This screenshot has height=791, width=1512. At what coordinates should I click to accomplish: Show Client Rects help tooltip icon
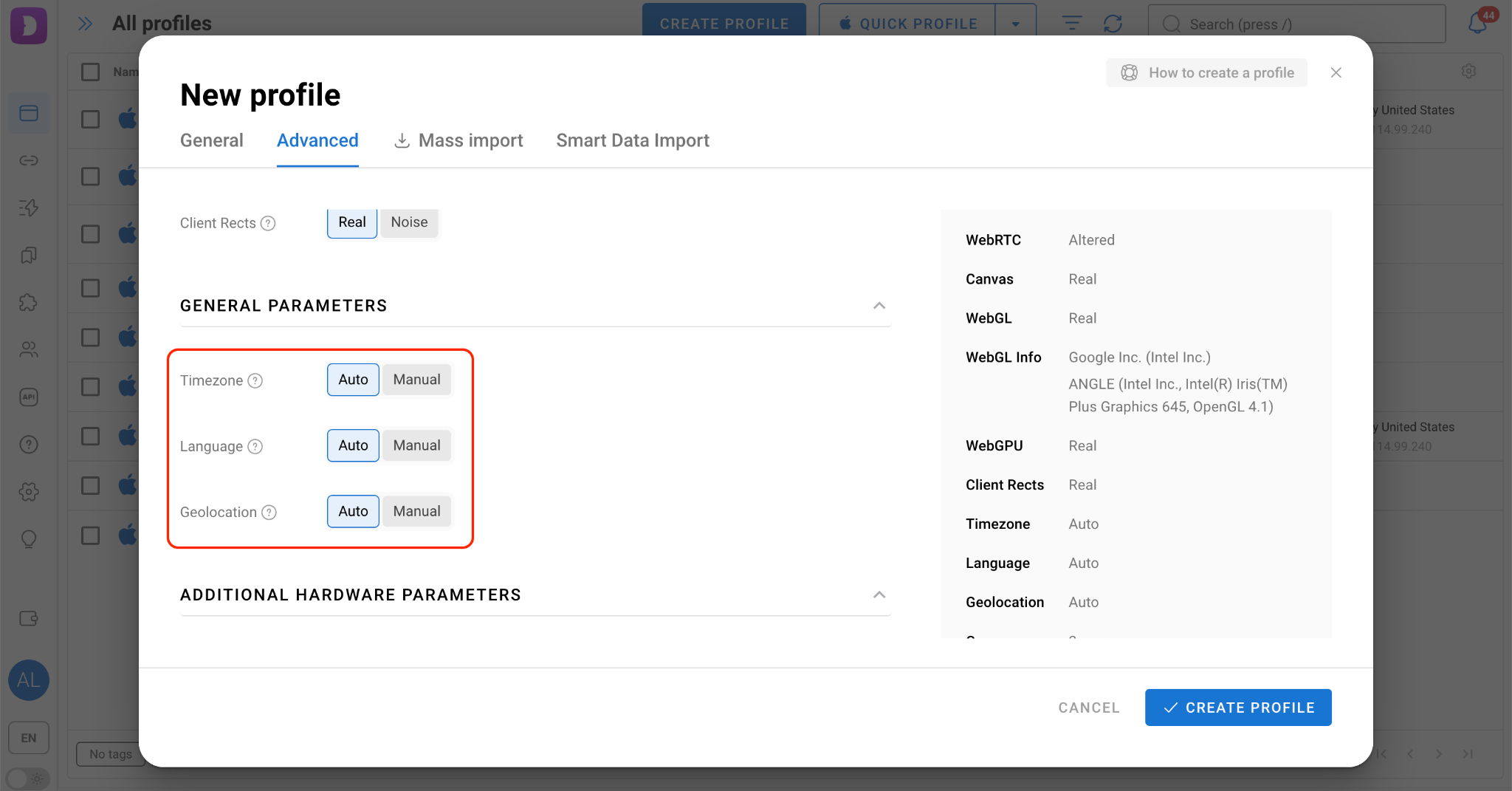coord(269,223)
